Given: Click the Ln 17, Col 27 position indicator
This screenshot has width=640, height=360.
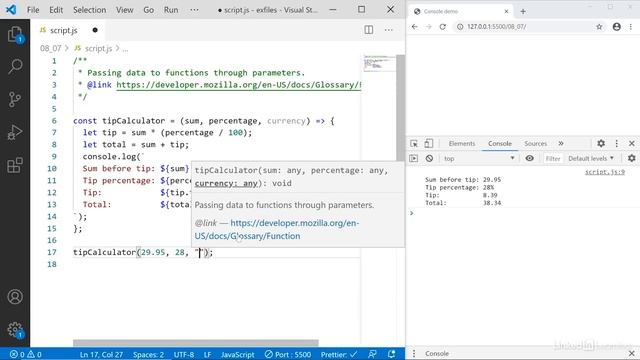Looking at the screenshot, I should (x=101, y=354).
